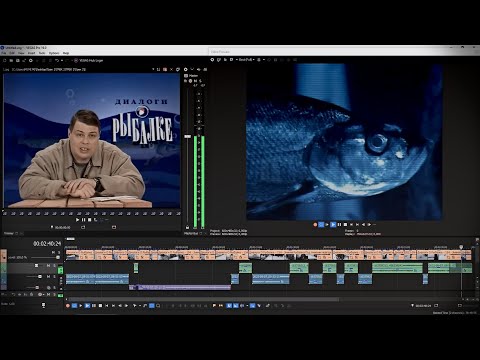Viewport: 480px width, 360px height.
Task: Adjust playback Rate slider knob
Action: (43, 305)
